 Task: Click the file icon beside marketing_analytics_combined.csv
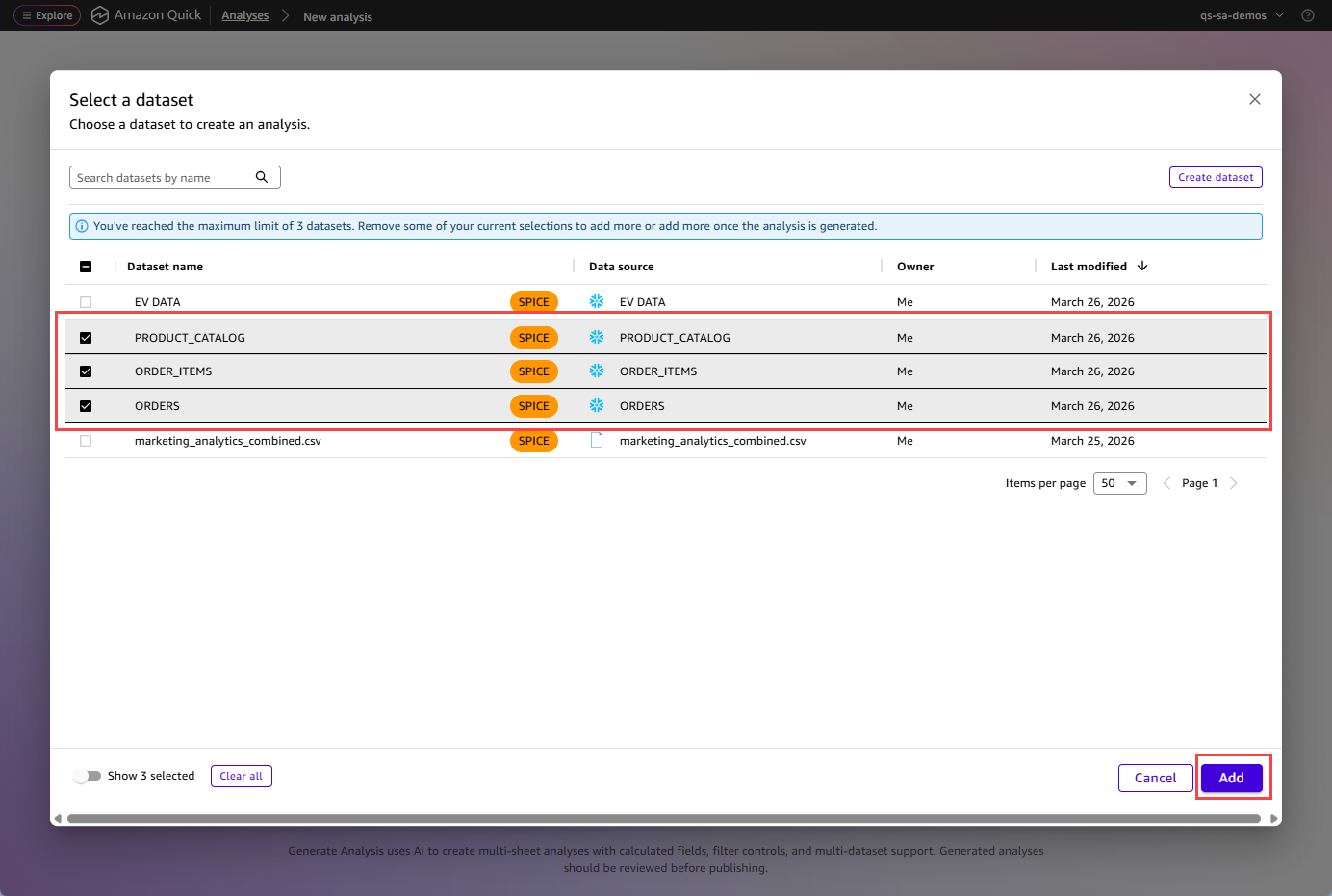coord(596,440)
